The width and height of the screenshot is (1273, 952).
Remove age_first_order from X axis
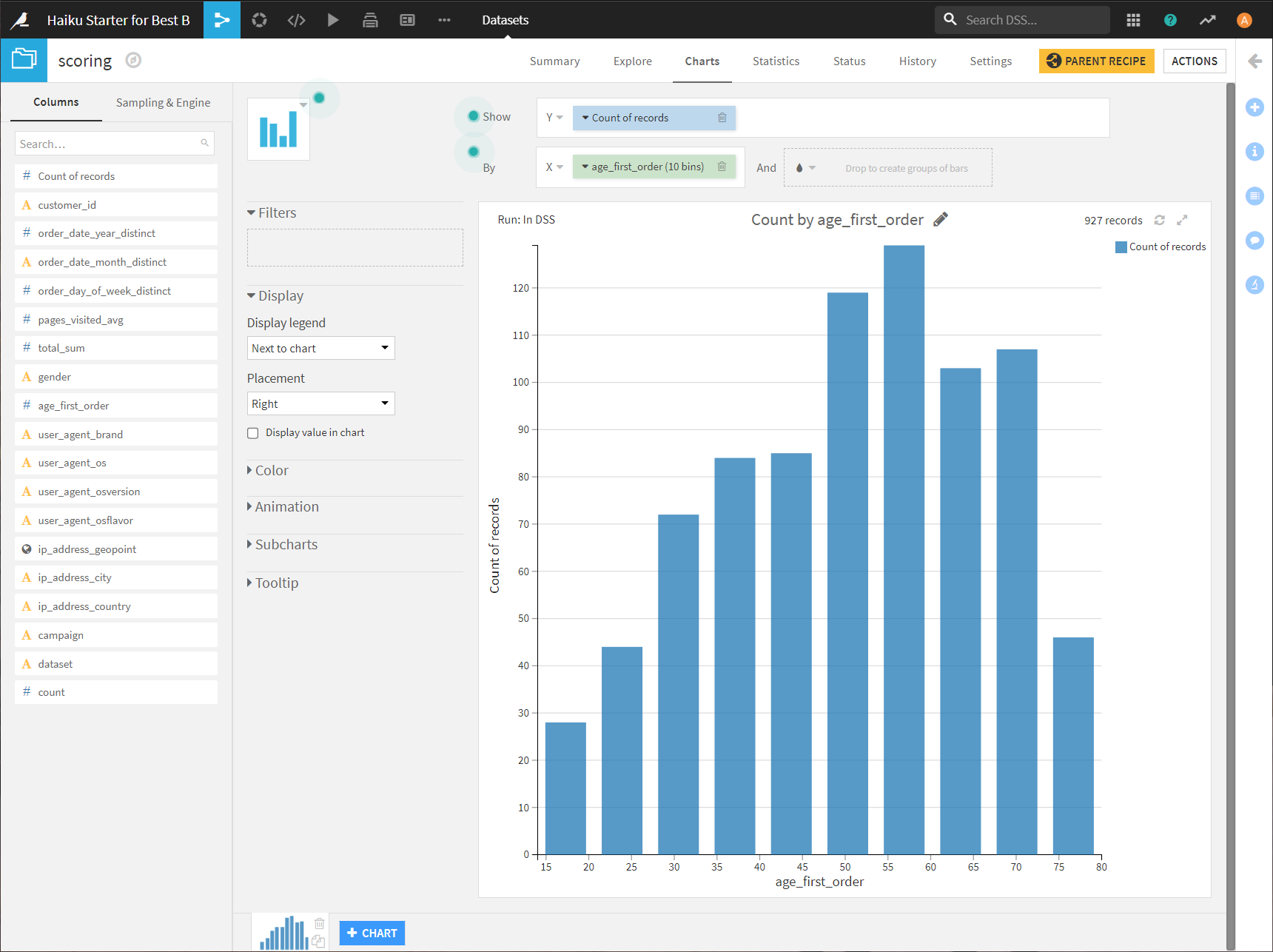click(x=722, y=167)
